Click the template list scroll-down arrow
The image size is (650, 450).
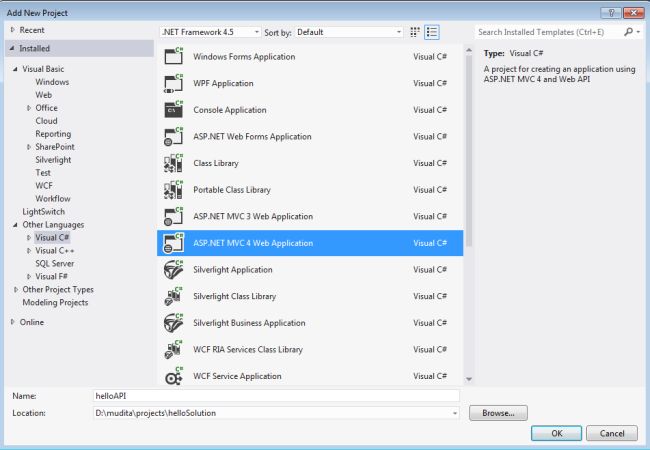469,379
